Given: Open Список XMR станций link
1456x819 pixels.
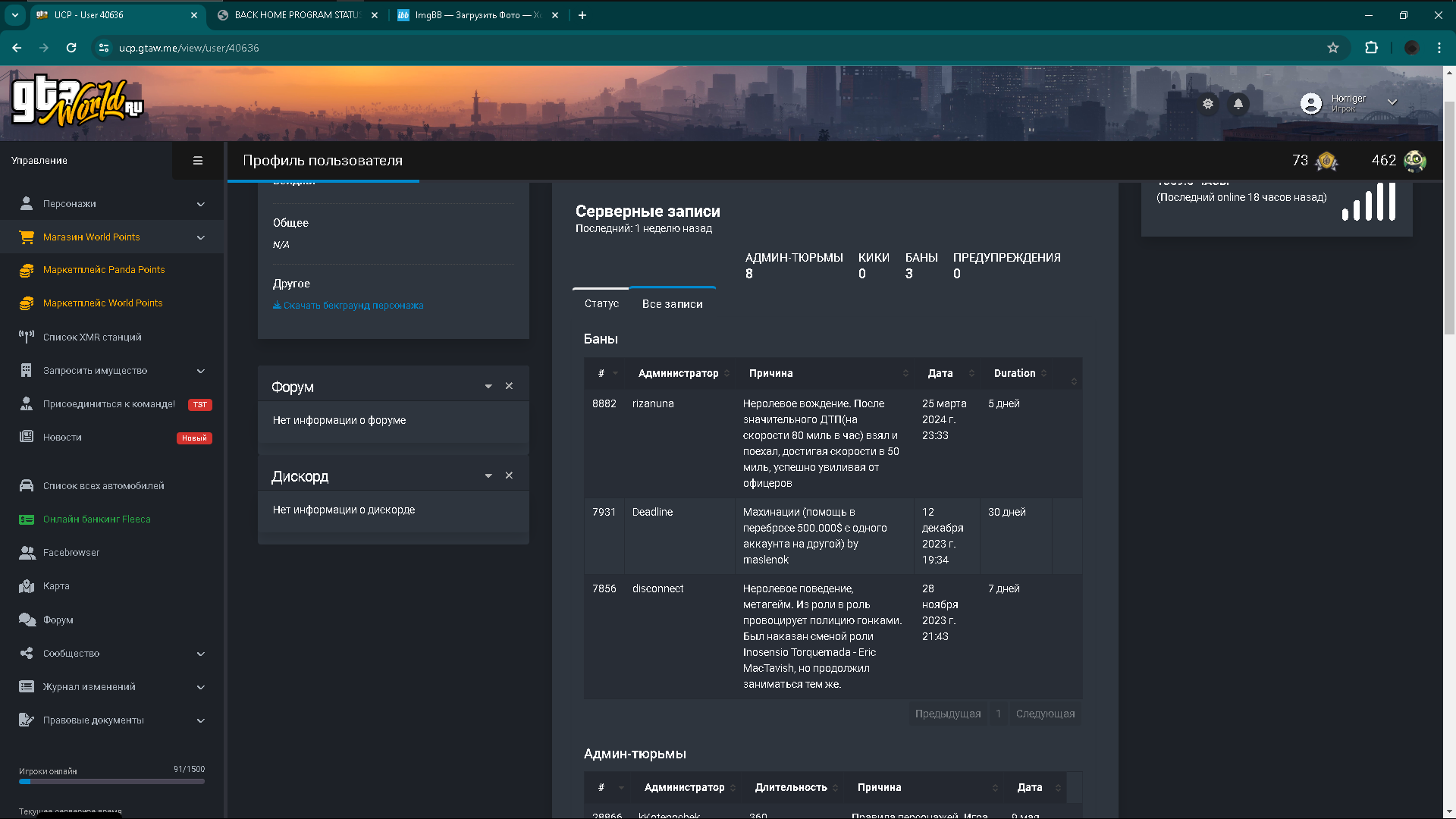Looking at the screenshot, I should (93, 337).
